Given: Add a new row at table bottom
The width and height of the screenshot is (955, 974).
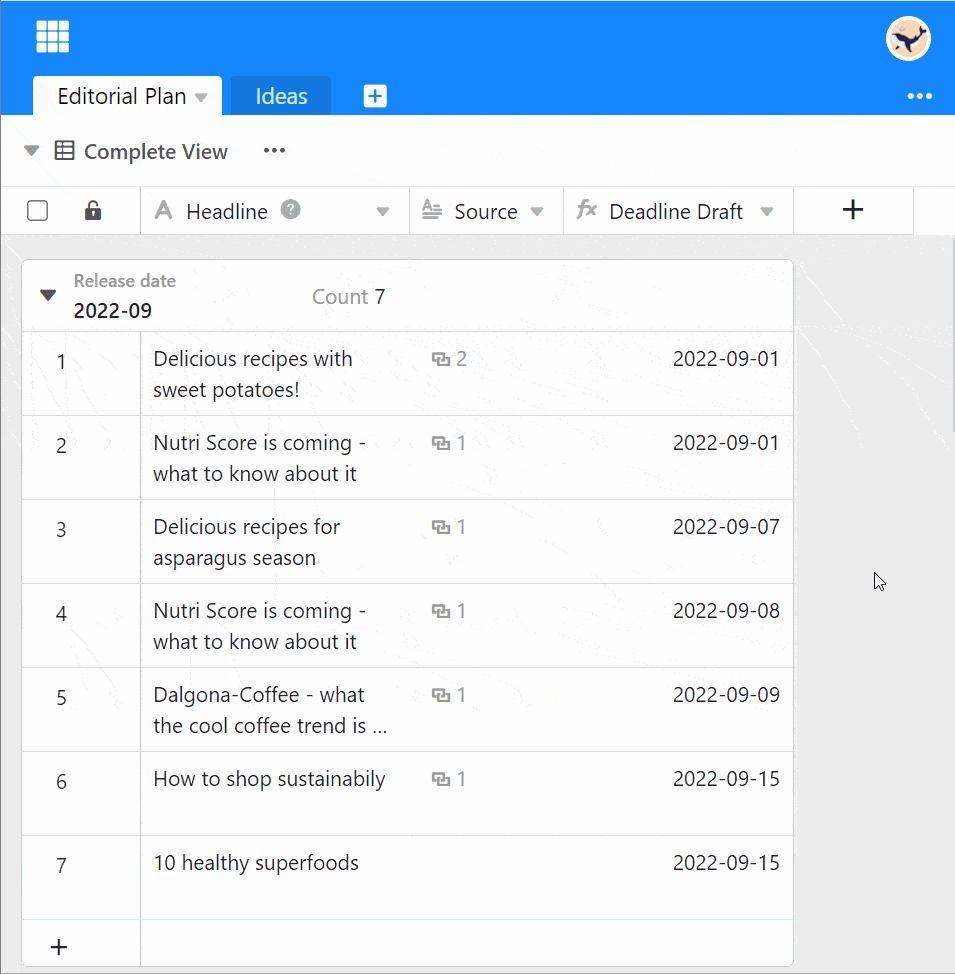Looking at the screenshot, I should pyautogui.click(x=59, y=946).
